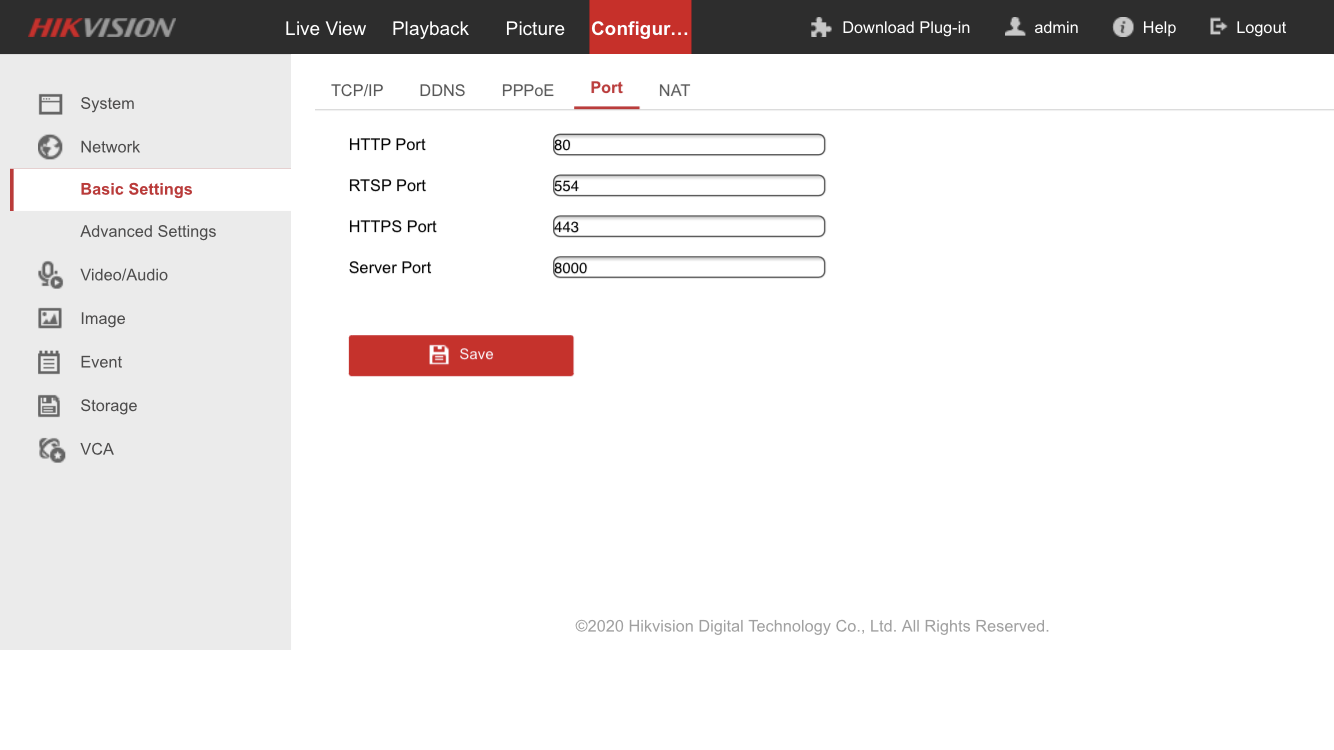Screen dimensions: 1334x750
Task: Click into the RTSP Port field
Action: tap(689, 186)
